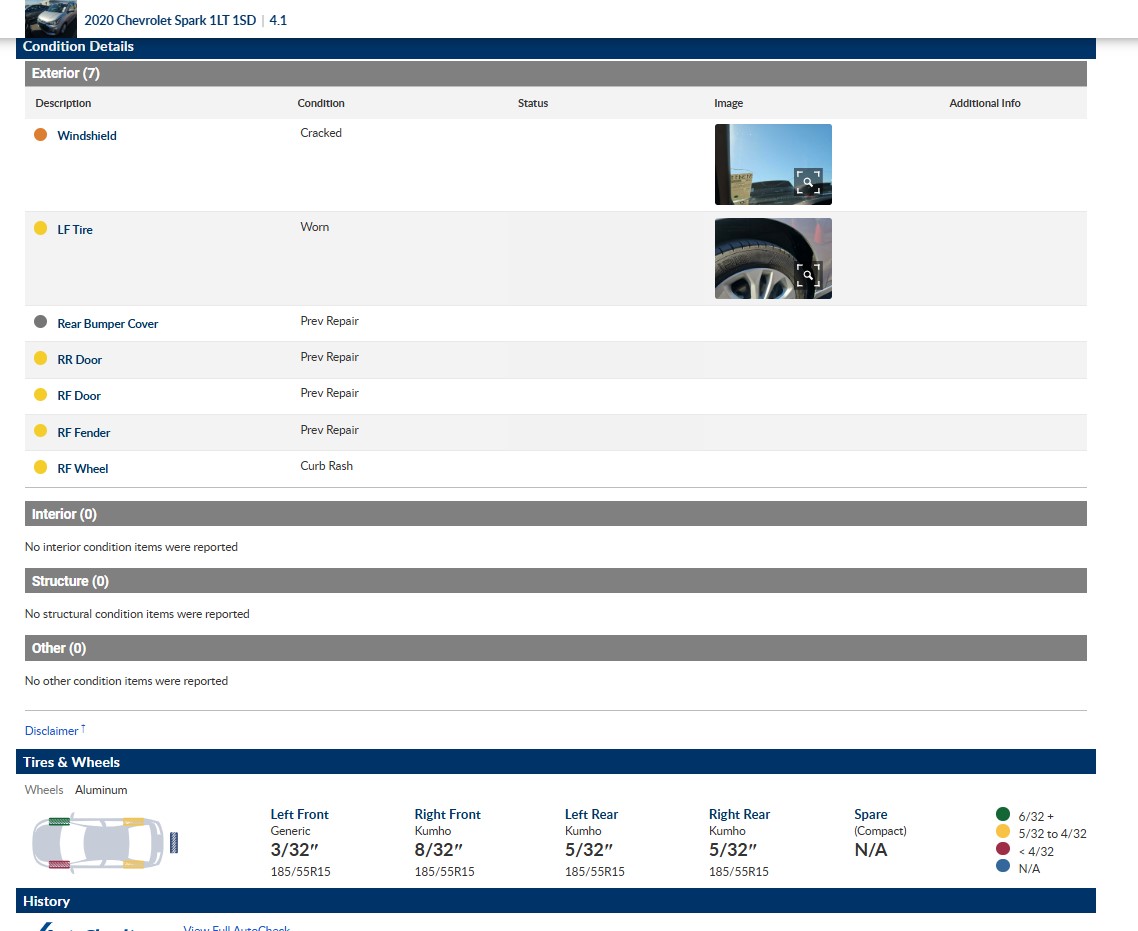Open the View Full AutoCheck link
The width and height of the screenshot is (1138, 931).
click(x=237, y=927)
